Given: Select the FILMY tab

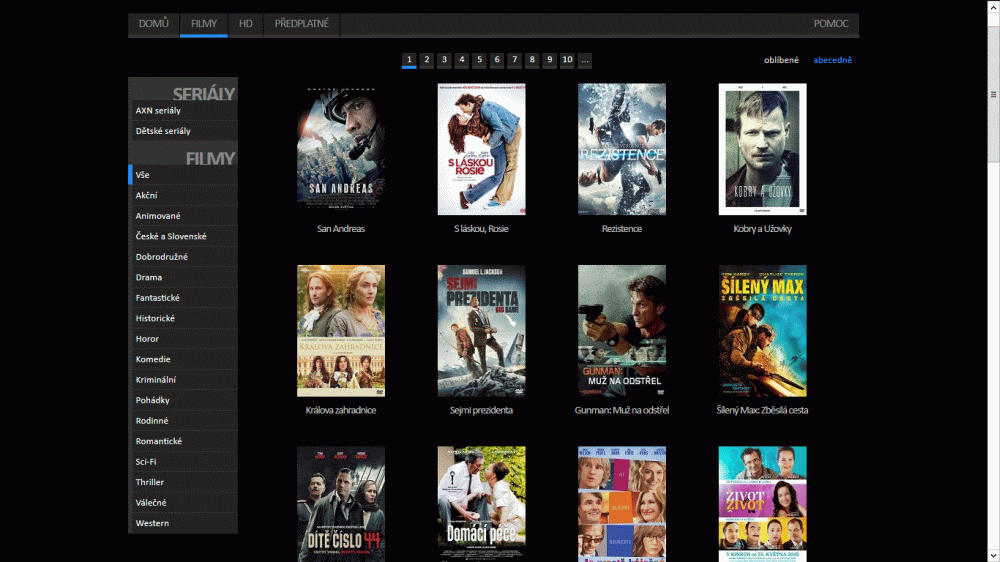Looking at the screenshot, I should coord(203,24).
